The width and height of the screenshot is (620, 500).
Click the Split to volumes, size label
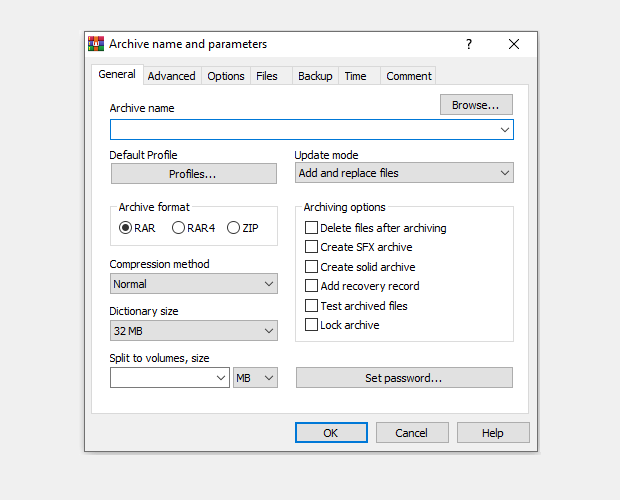[159, 358]
